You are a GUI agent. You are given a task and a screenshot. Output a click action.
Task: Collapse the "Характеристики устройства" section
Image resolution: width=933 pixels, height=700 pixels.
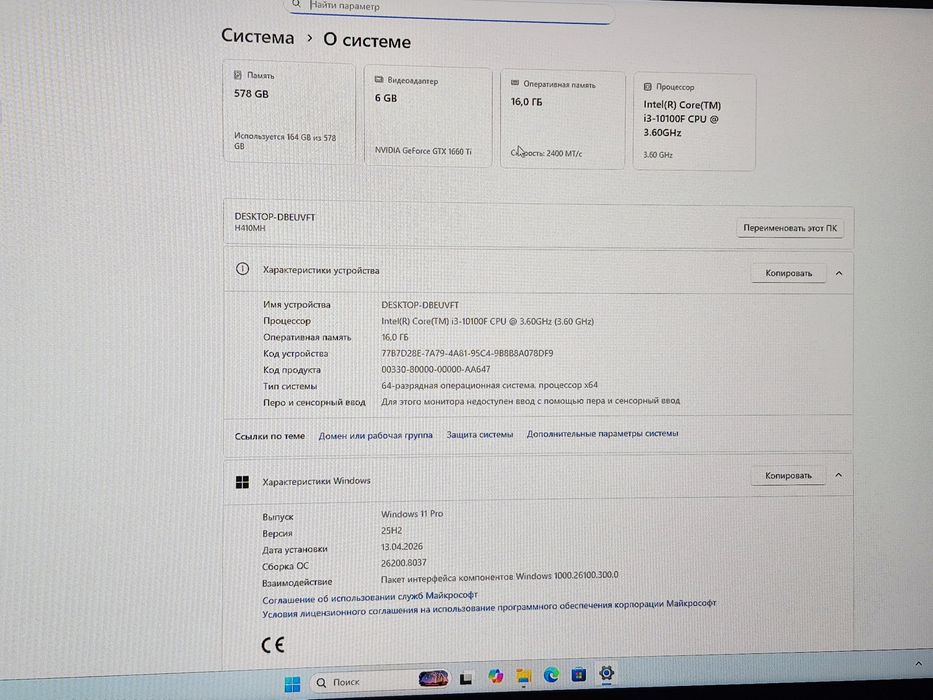click(x=839, y=273)
